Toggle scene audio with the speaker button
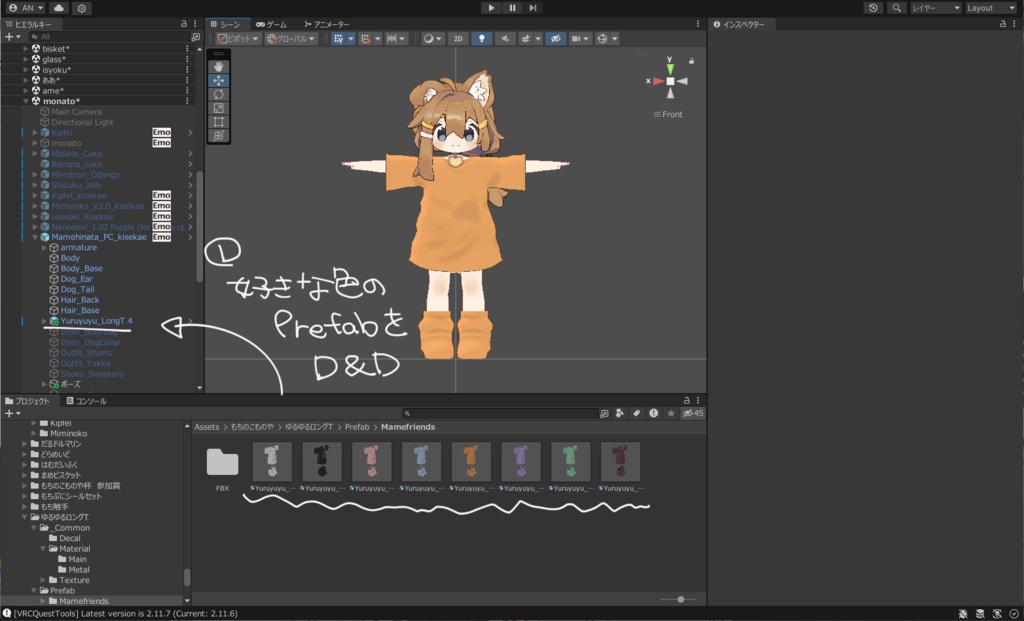This screenshot has width=1024, height=621. [505, 39]
